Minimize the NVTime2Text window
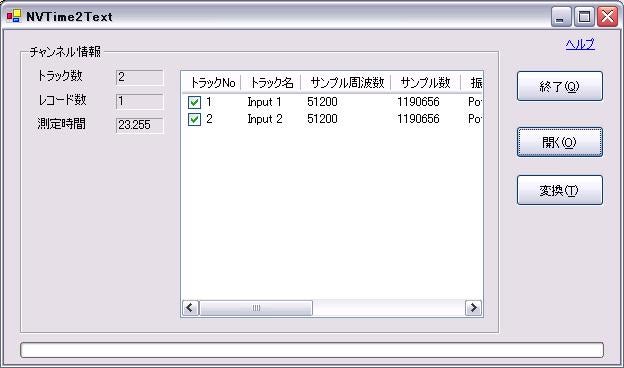624x368 pixels. coord(561,17)
